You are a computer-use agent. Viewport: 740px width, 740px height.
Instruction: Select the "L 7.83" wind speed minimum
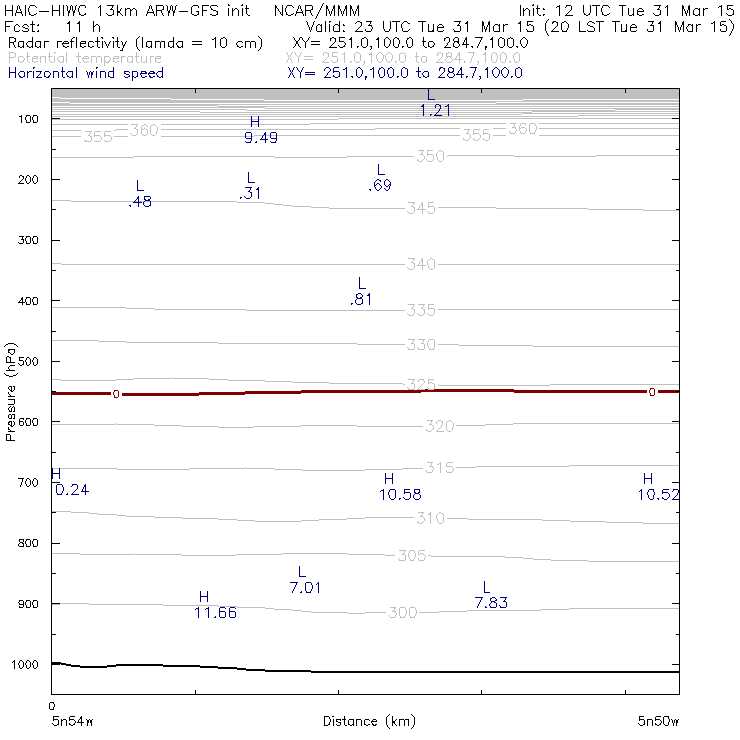[491, 595]
